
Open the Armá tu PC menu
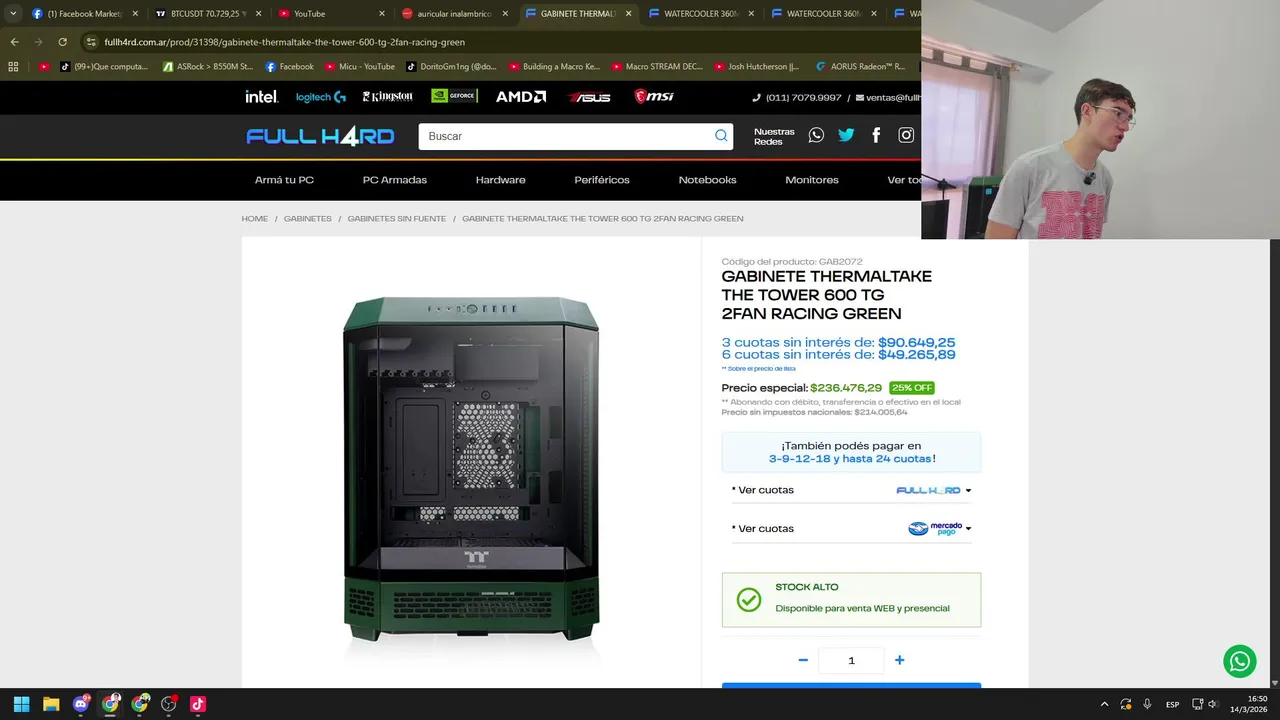(x=284, y=180)
